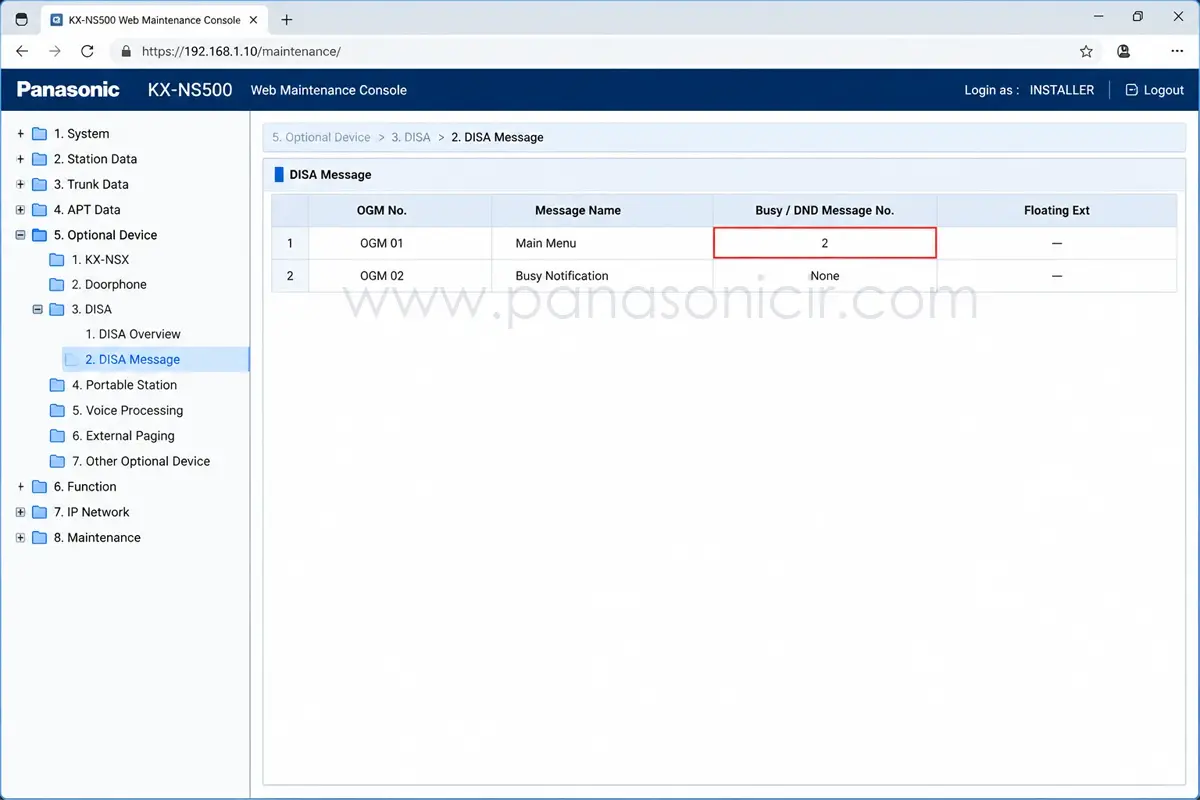This screenshot has width=1200, height=800.
Task: Click the browser forward arrow
Action: pyautogui.click(x=55, y=51)
